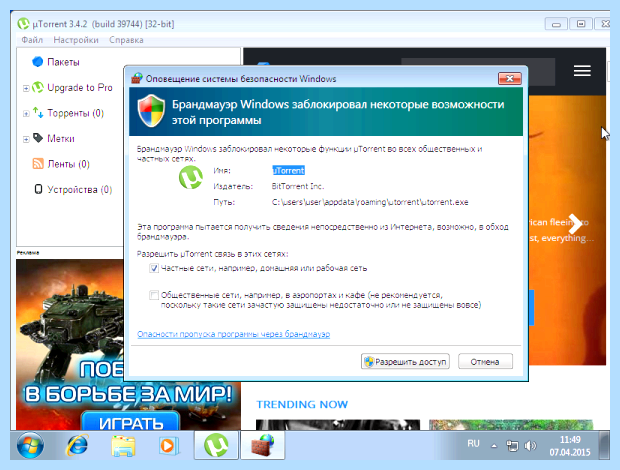Close the Windows security alert dialog
The image size is (620, 470).
(x=510, y=79)
